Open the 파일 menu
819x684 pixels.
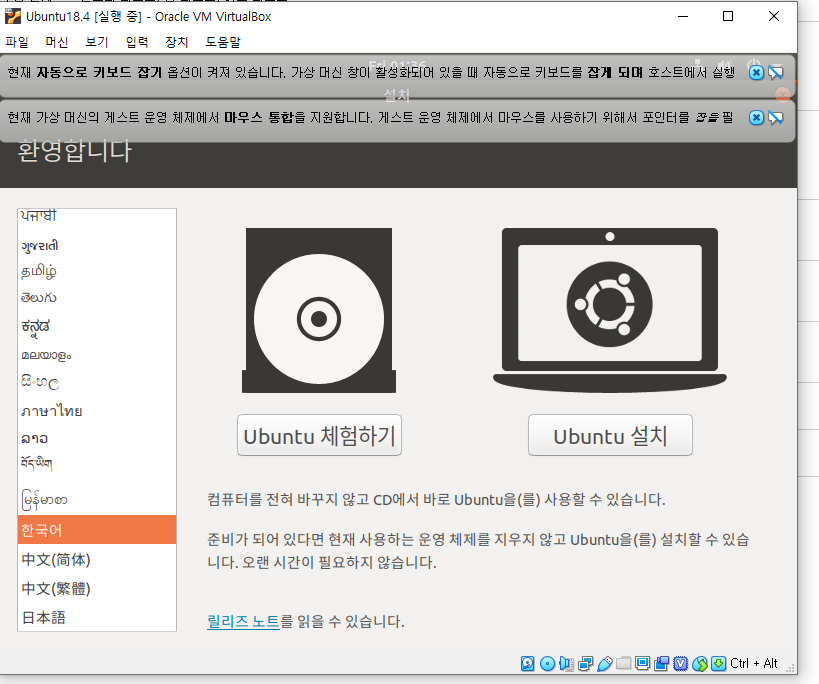point(17,42)
